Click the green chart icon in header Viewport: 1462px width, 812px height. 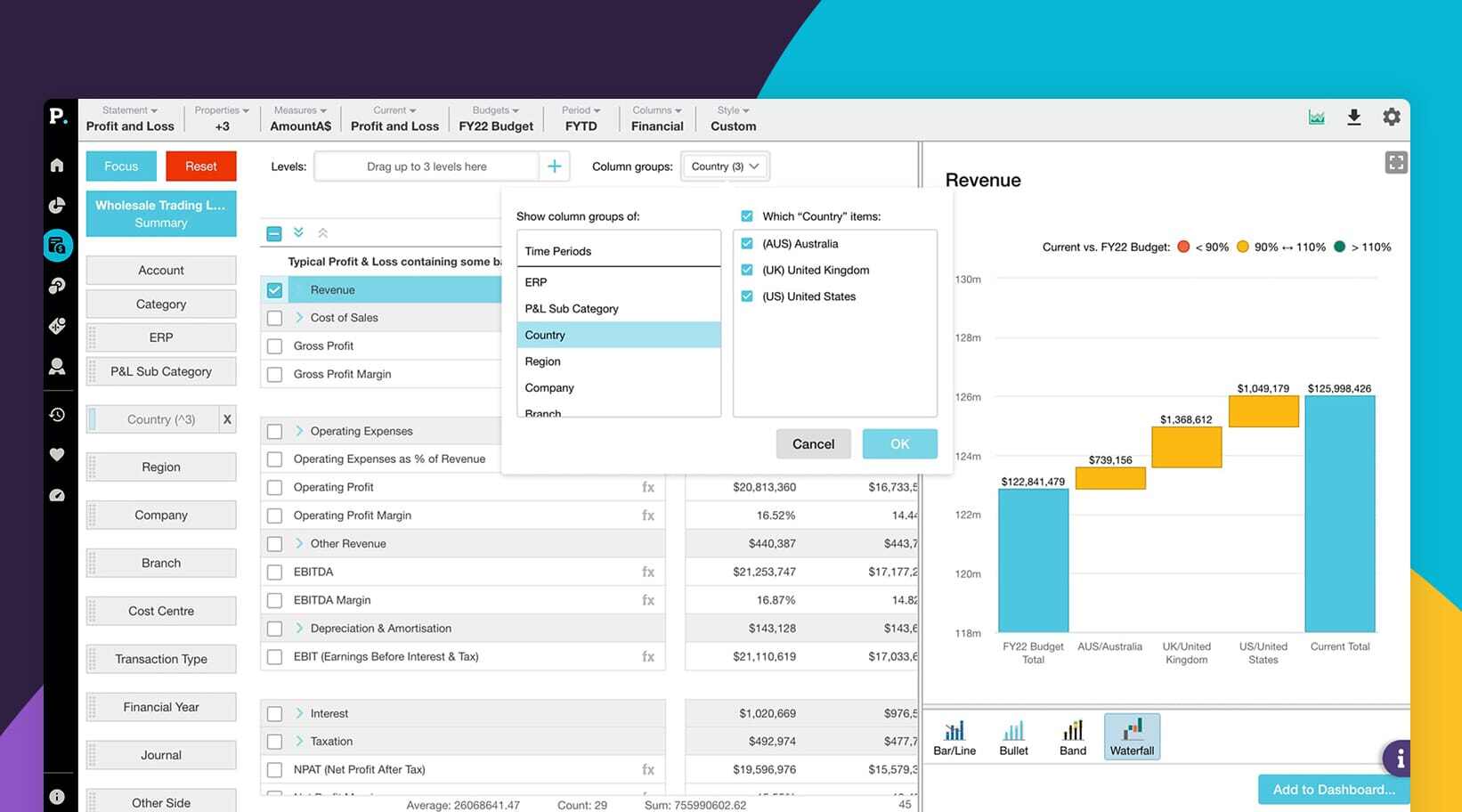1316,117
